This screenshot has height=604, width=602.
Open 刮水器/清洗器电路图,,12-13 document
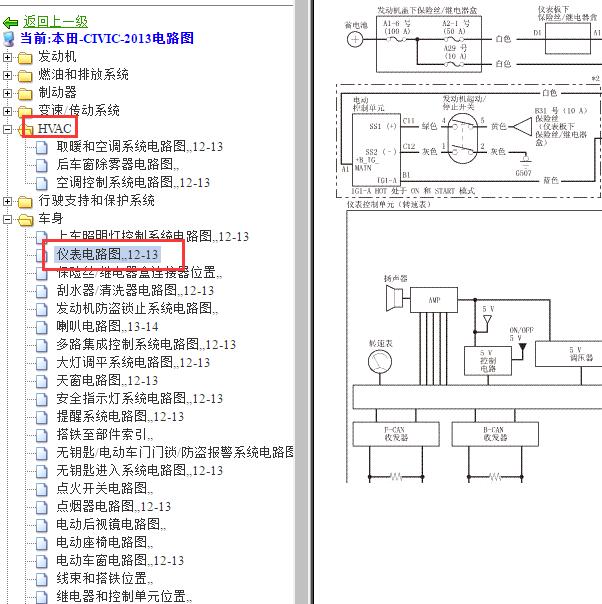pyautogui.click(x=135, y=290)
